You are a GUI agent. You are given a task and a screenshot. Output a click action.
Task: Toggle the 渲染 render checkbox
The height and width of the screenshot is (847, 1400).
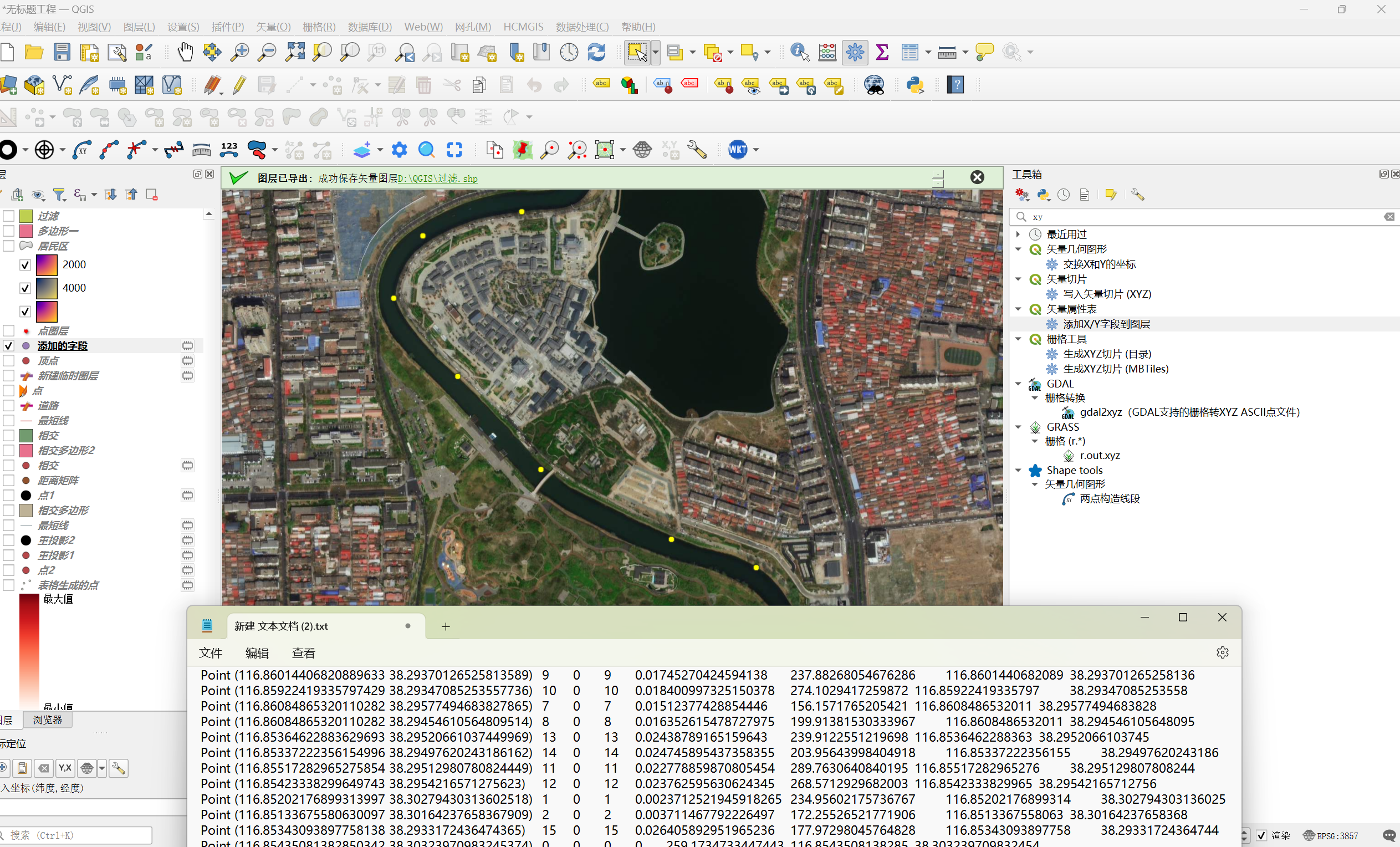point(1261,835)
